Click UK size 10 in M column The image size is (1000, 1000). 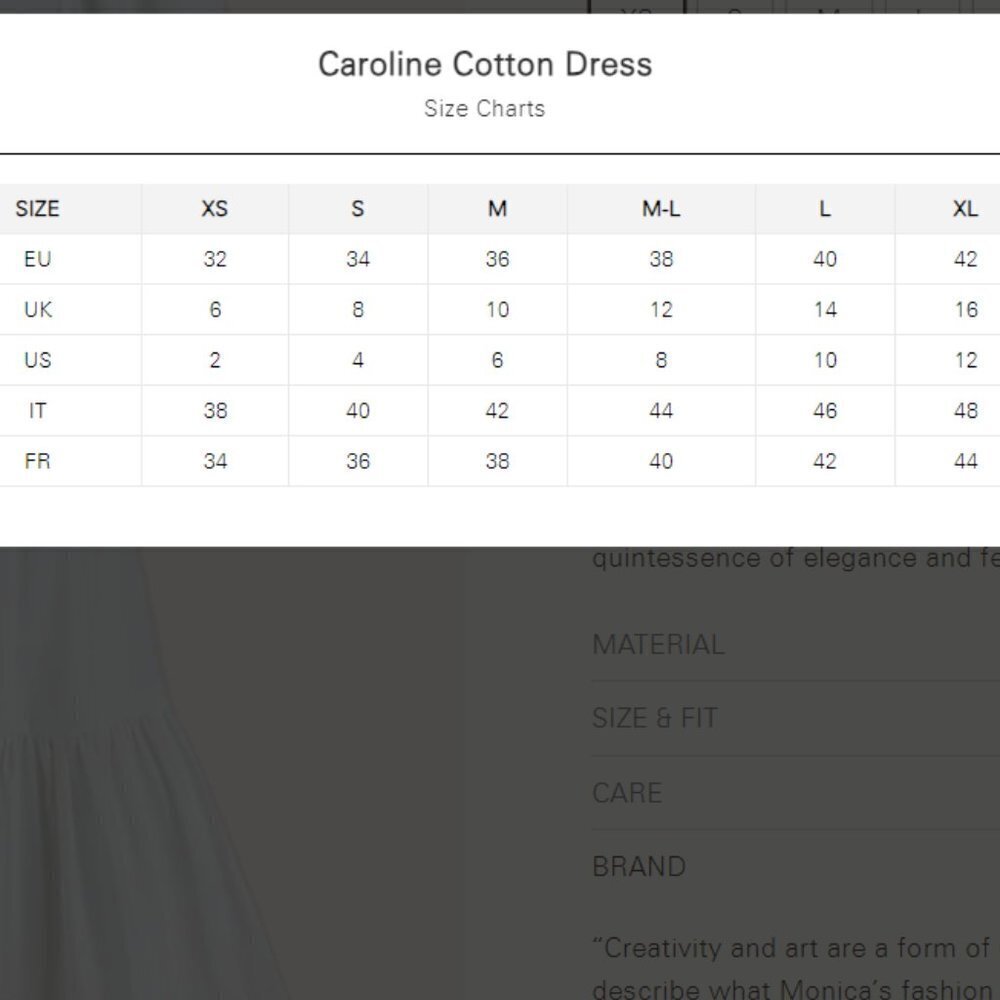click(x=497, y=309)
